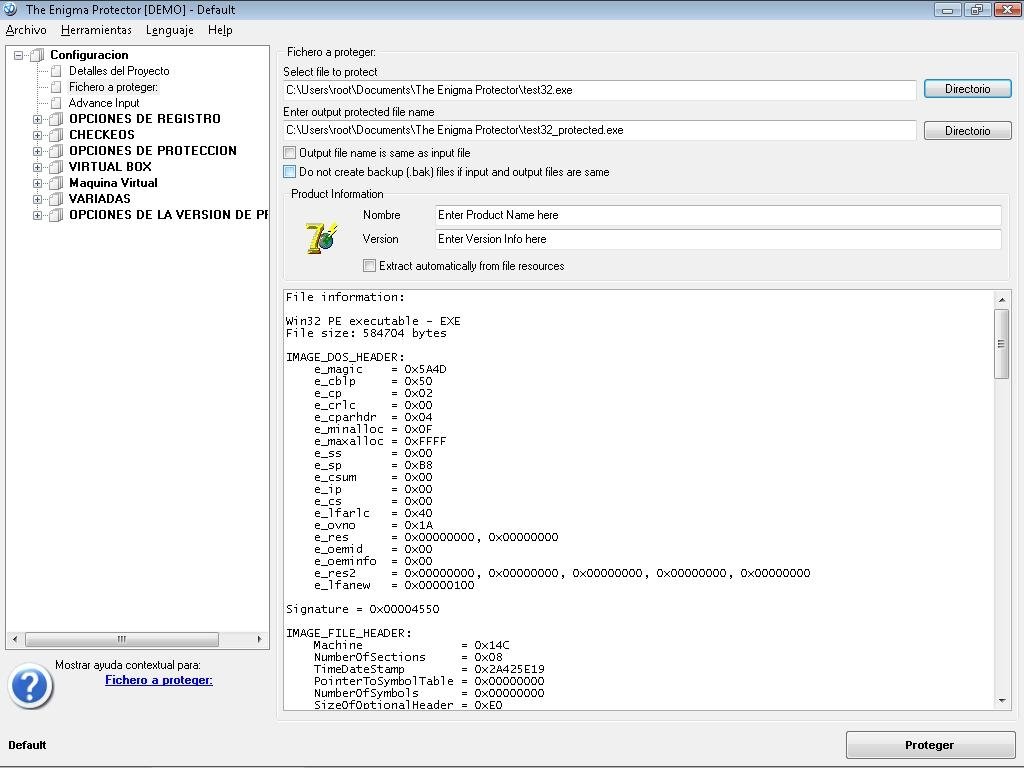Click the output protected file name field

tap(599, 130)
